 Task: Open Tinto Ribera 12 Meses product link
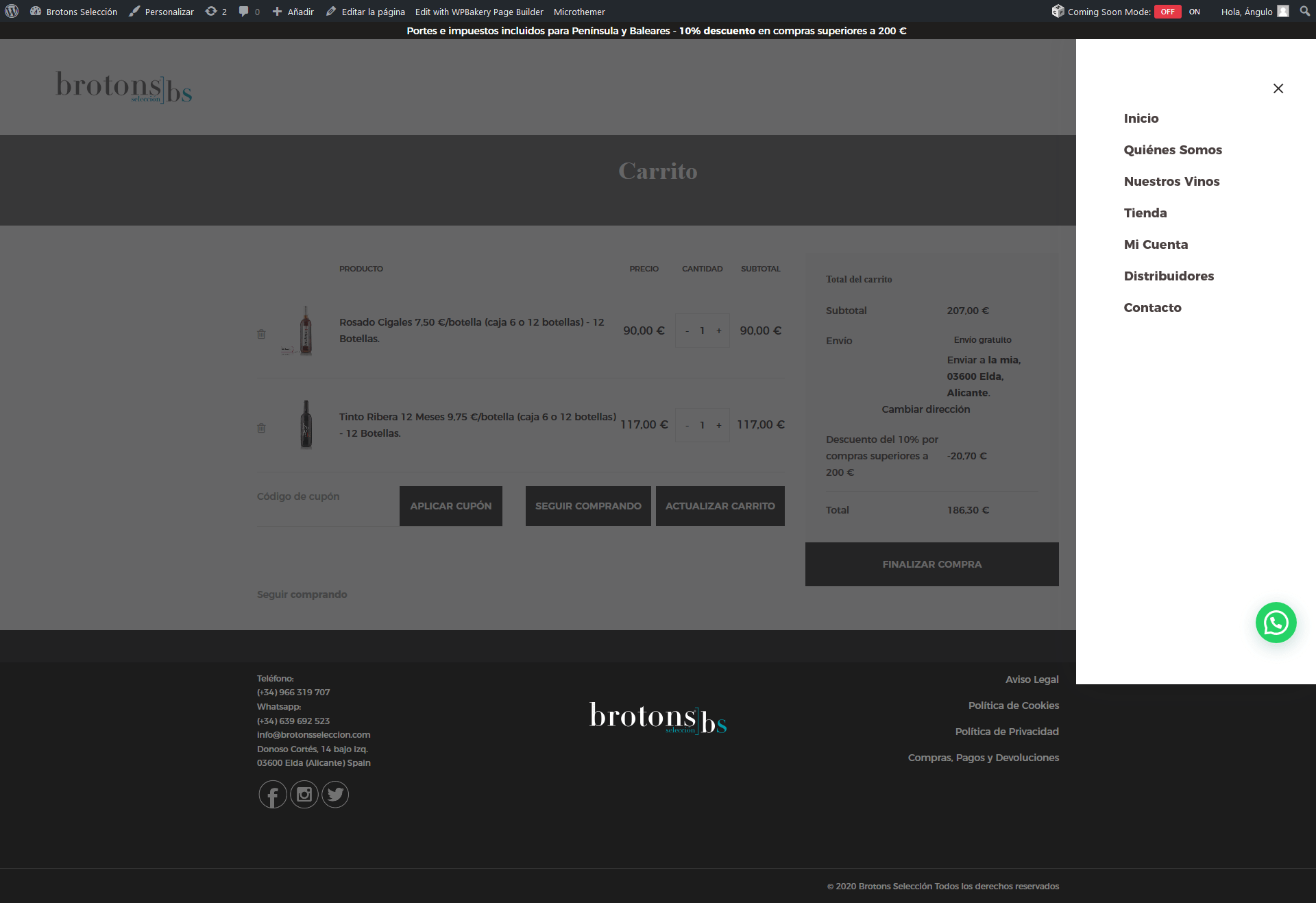click(x=478, y=424)
